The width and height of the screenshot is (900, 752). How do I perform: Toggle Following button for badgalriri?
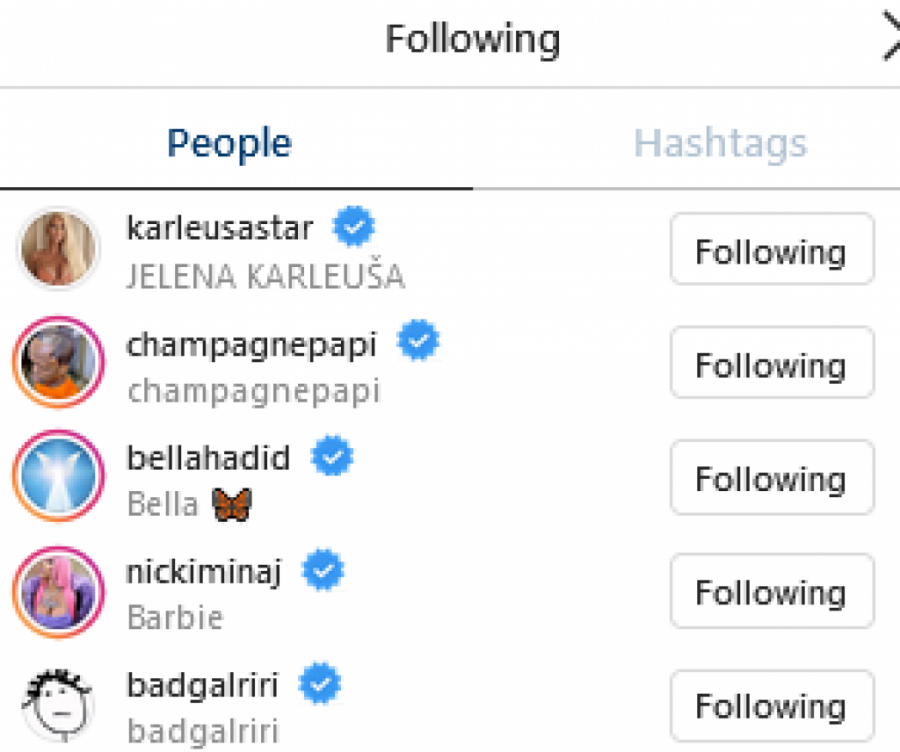(x=771, y=706)
